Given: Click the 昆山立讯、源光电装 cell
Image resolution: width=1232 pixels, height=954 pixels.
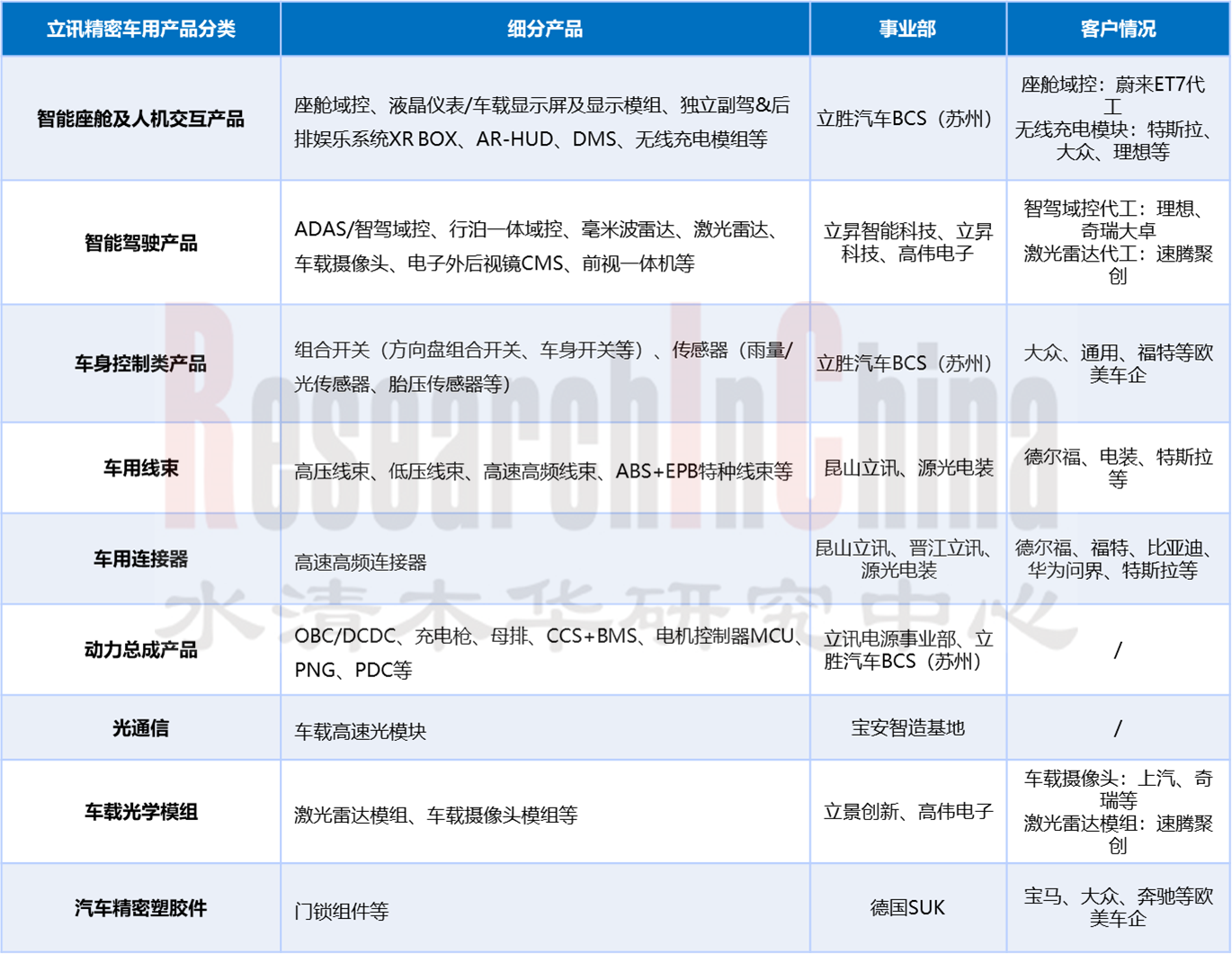Looking at the screenshot, I should 907,468.
